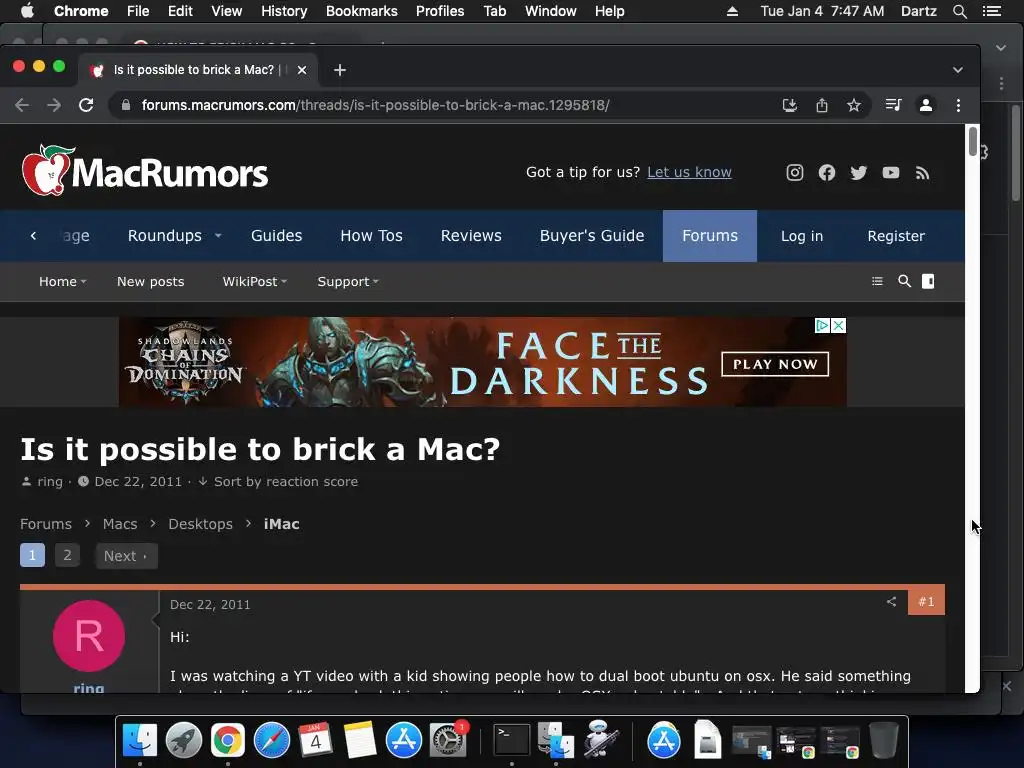Close the Shadowlands ad with X icon
1024x768 pixels.
[x=839, y=325]
